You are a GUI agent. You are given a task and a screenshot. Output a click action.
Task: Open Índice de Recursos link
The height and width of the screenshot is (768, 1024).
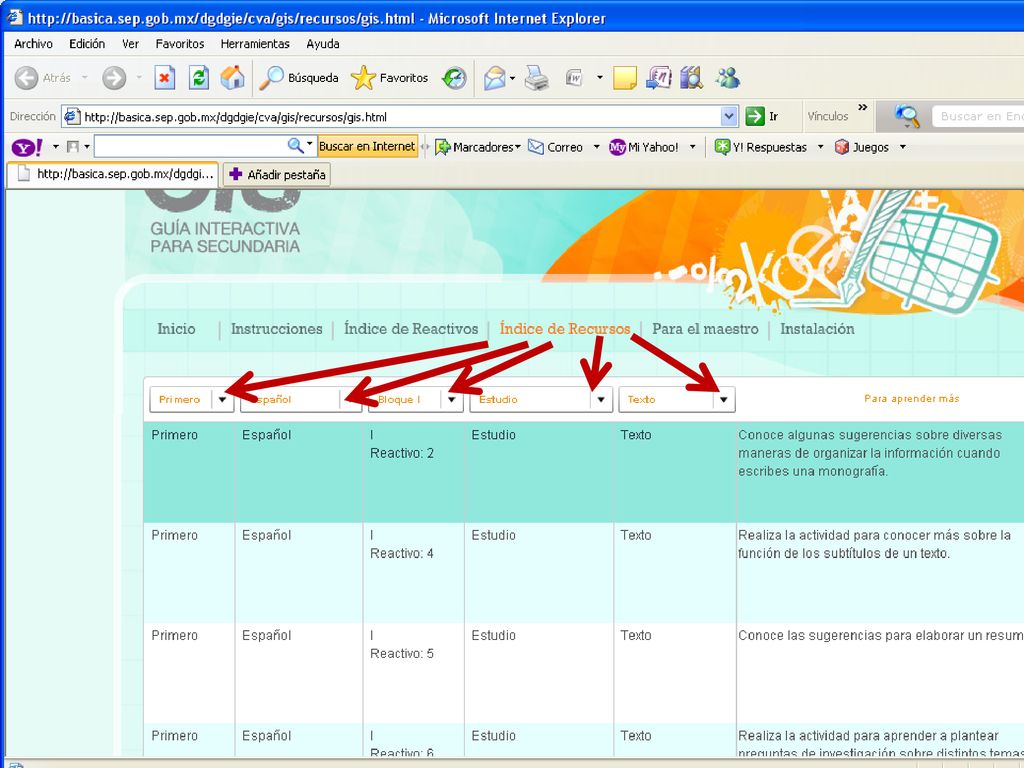(x=565, y=328)
